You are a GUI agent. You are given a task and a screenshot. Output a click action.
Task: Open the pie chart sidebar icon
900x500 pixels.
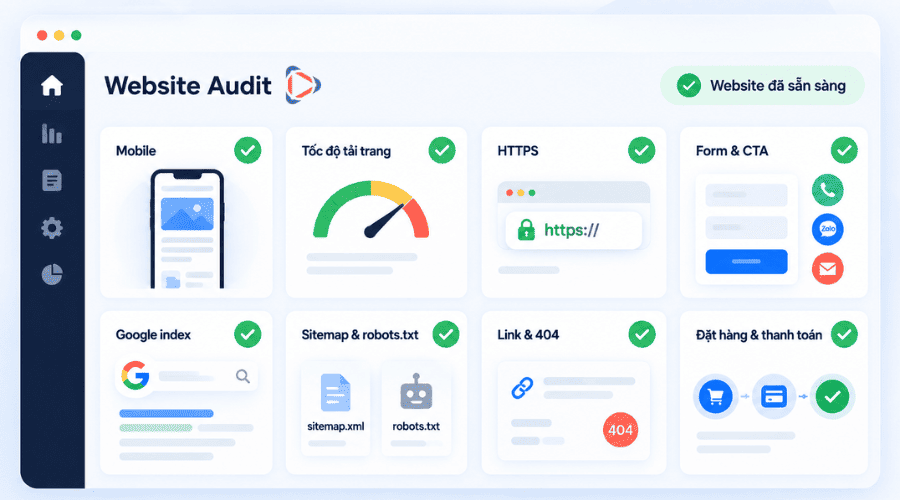52,274
